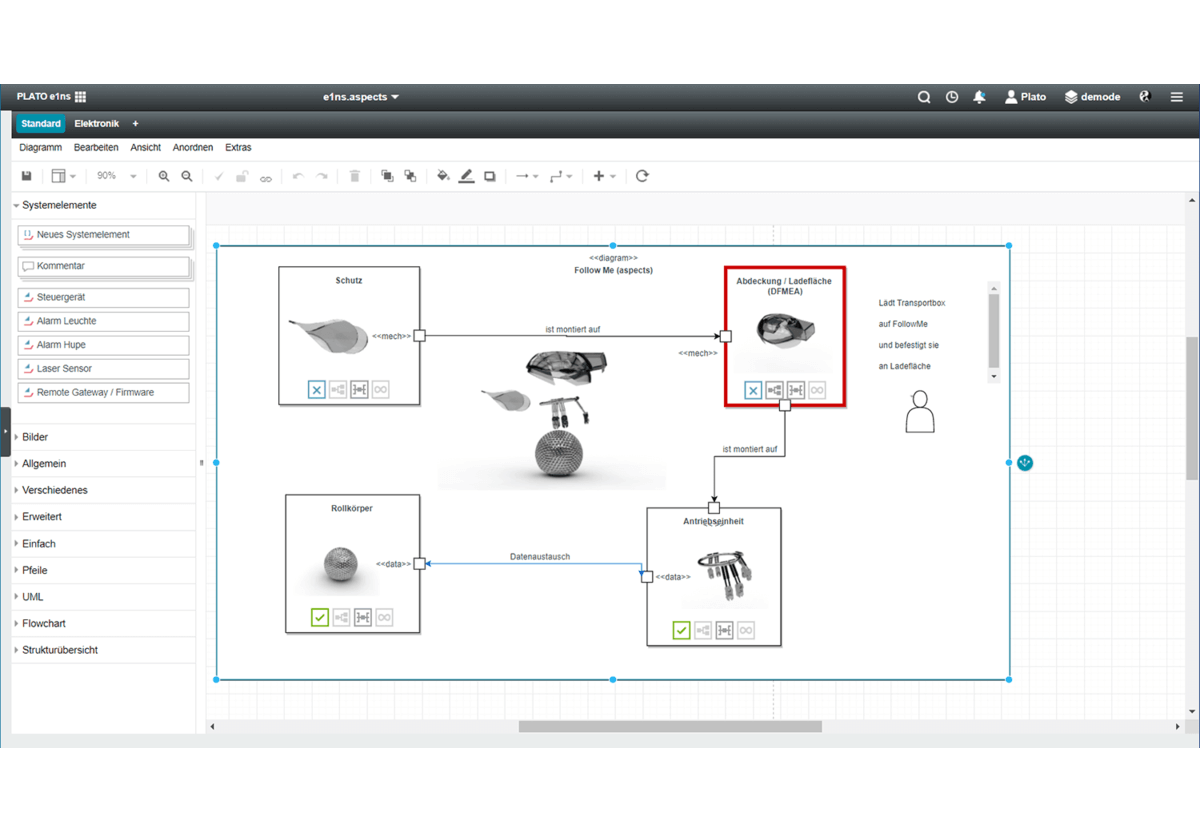Viewport: 1200px width, 833px height.
Task: Switch to the Elektronik tab
Action: click(x=96, y=124)
